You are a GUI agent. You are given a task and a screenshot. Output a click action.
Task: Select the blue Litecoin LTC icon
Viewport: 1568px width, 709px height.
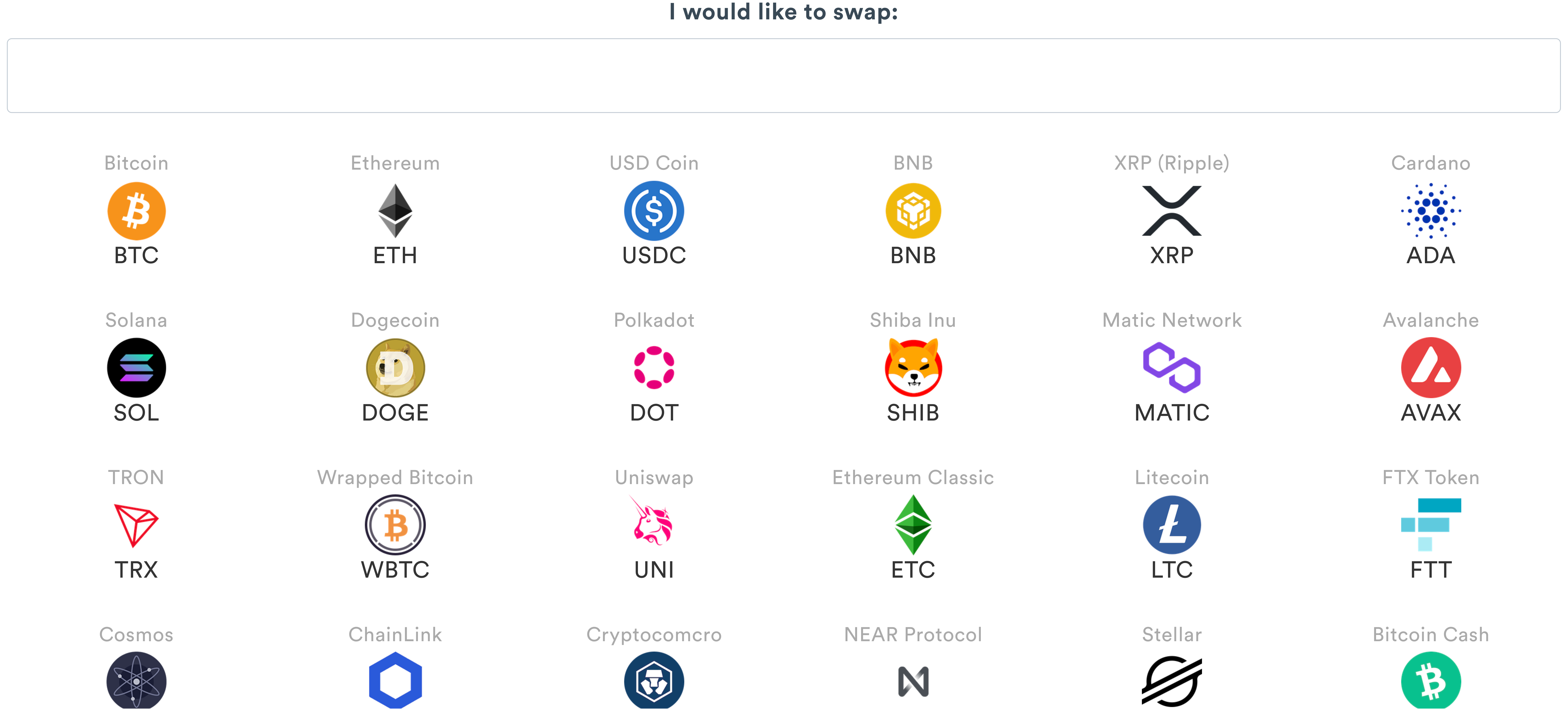[x=1172, y=525]
